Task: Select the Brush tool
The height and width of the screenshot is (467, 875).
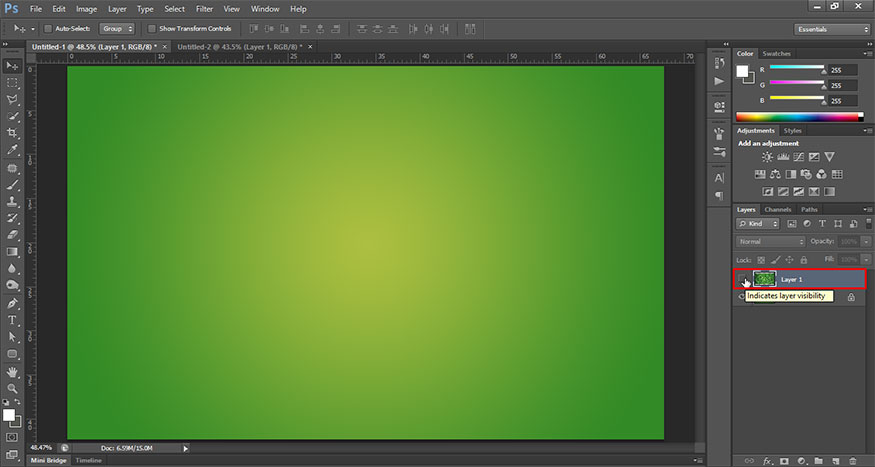Action: 12,185
